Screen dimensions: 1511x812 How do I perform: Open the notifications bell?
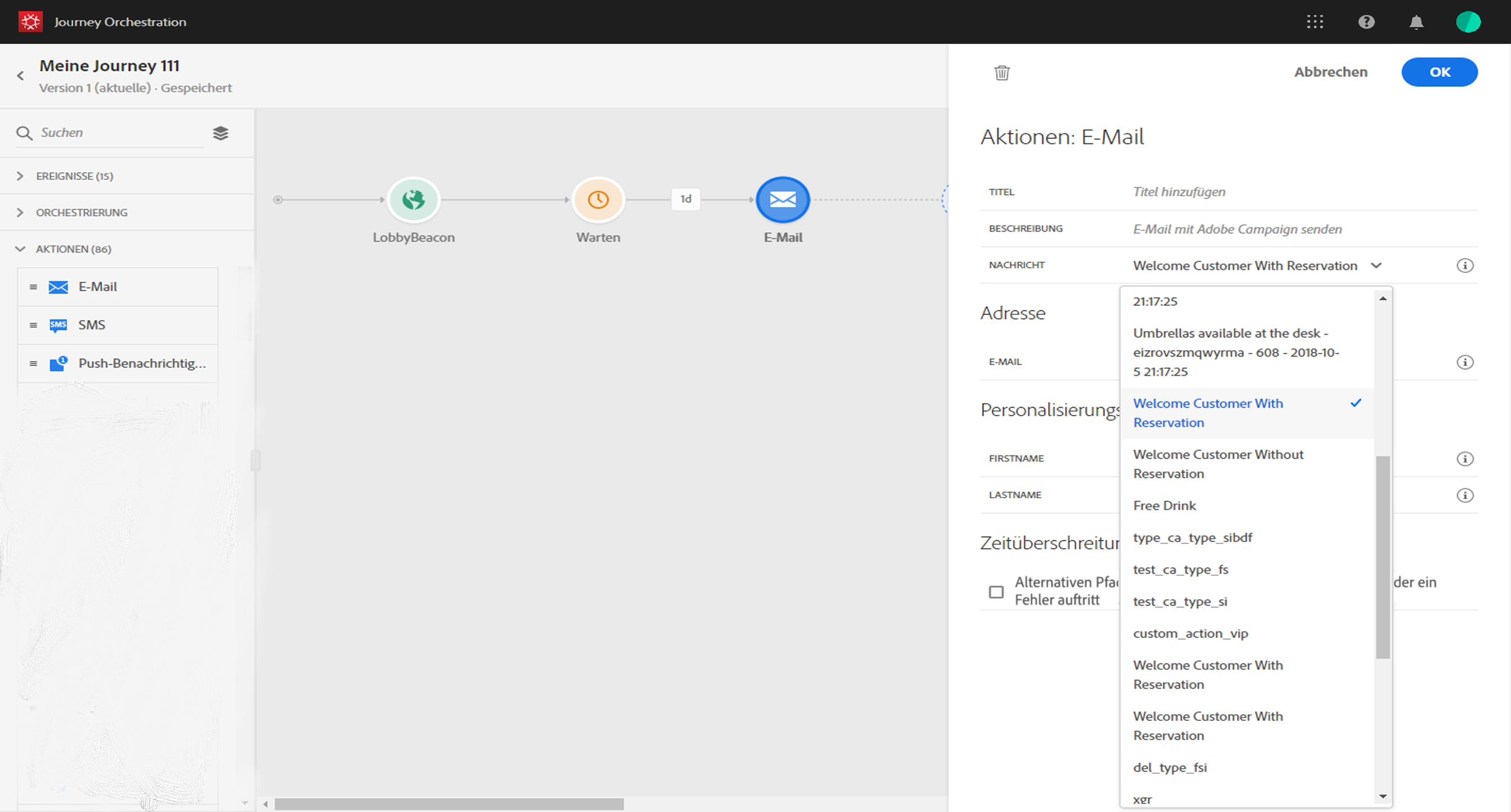[x=1416, y=22]
